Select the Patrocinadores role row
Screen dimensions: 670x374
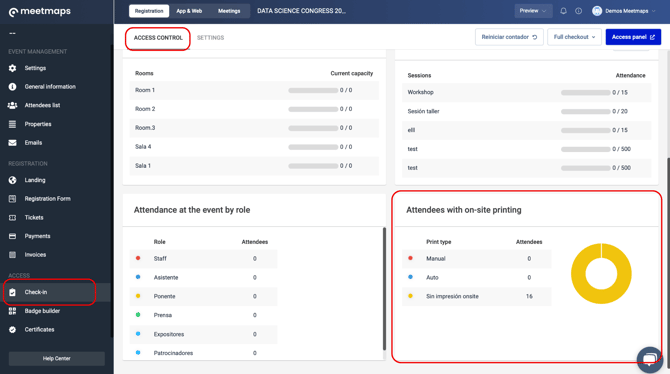point(203,353)
